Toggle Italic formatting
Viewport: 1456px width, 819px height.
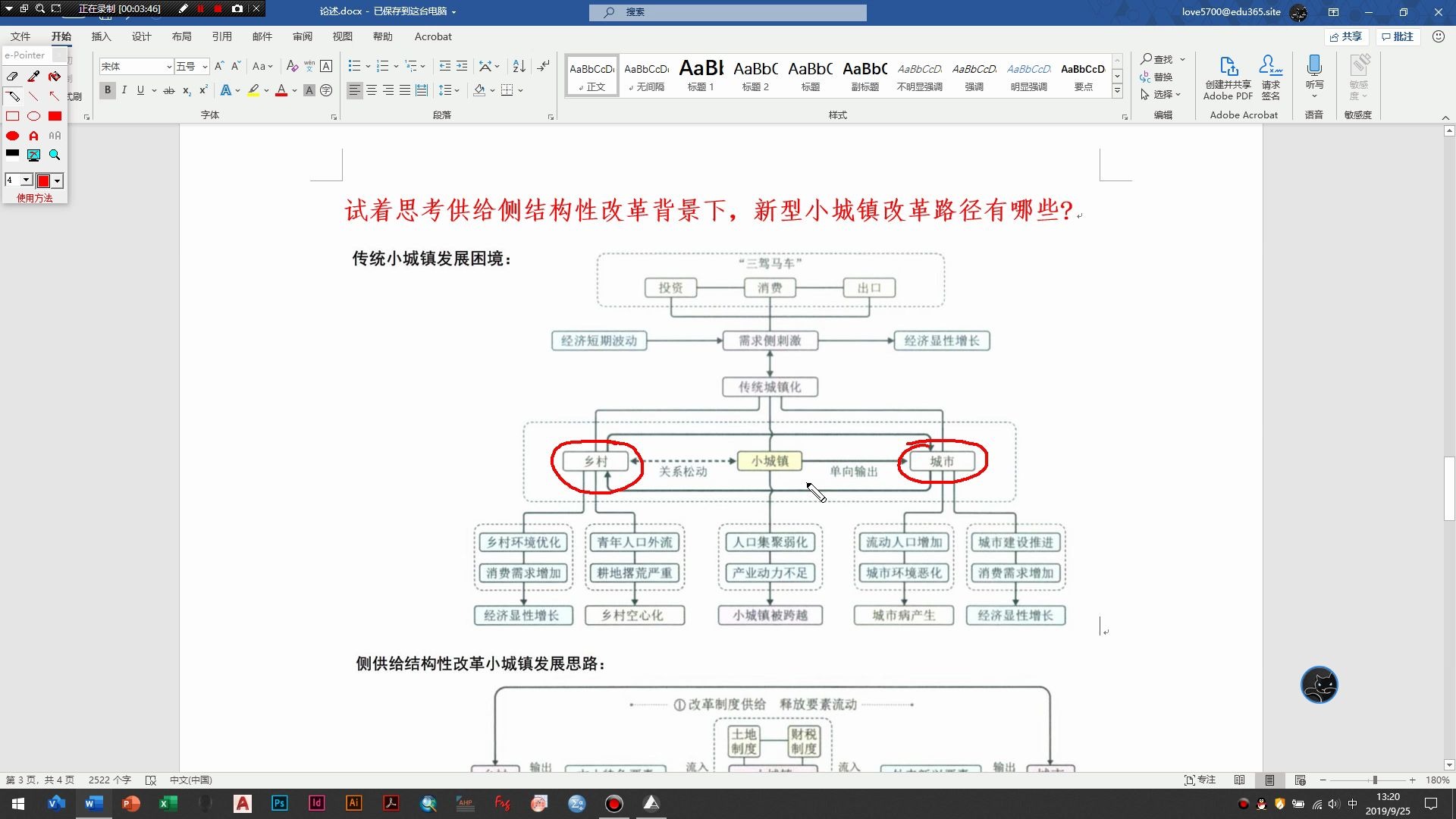[124, 90]
